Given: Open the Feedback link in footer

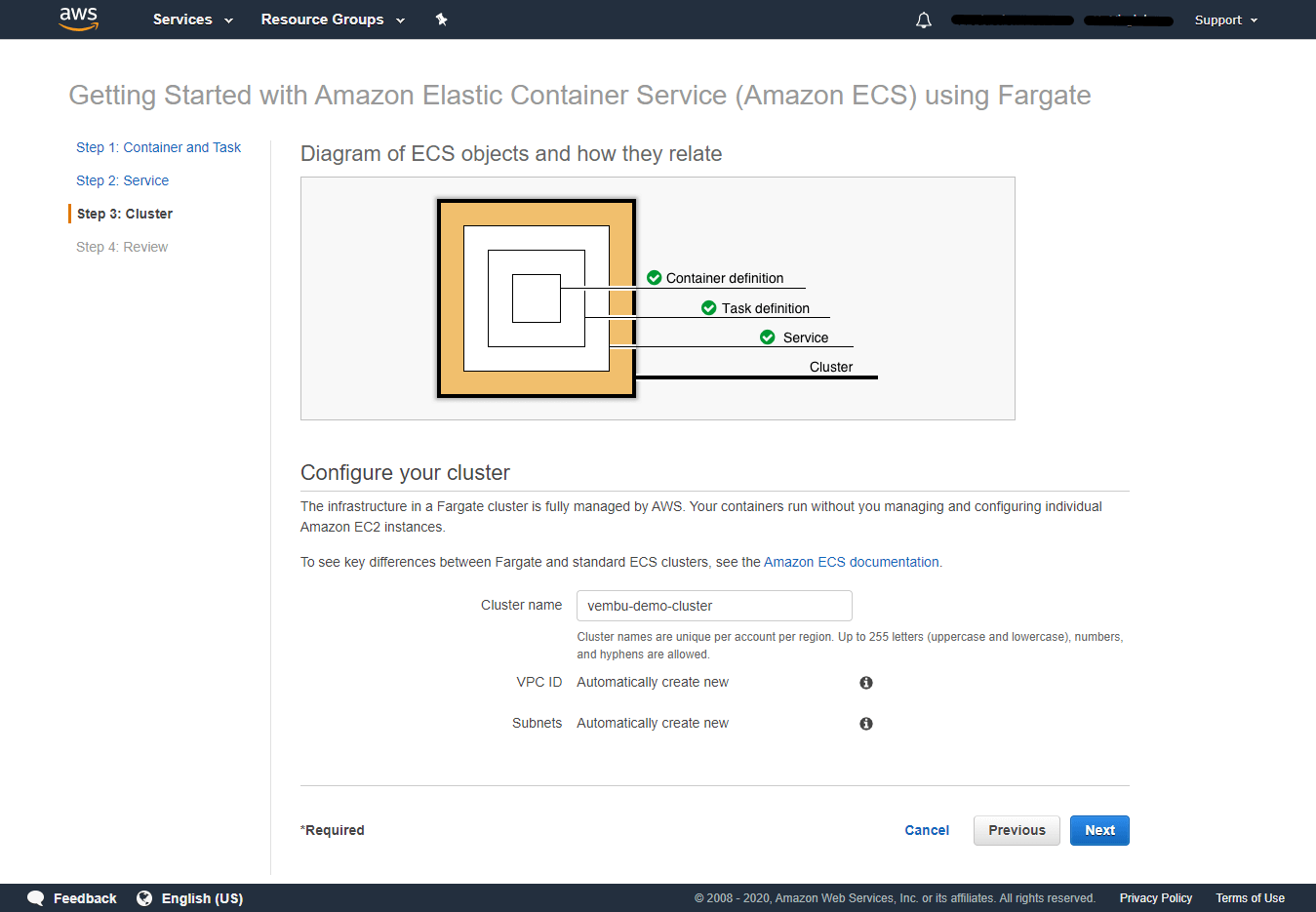Looking at the screenshot, I should pyautogui.click(x=85, y=898).
